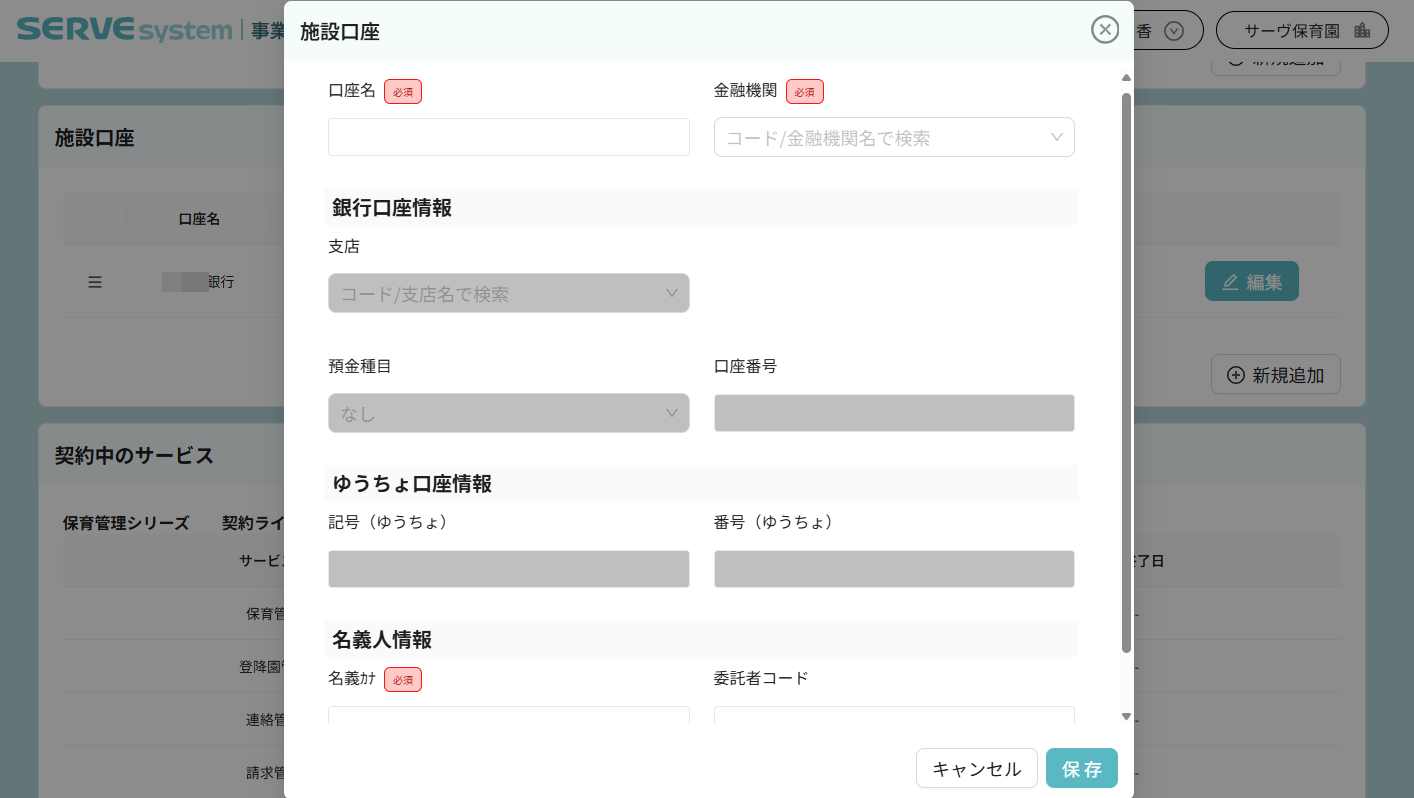Open the 預金種目 dropdown showing なし
This screenshot has height=798, width=1414.
pos(508,413)
